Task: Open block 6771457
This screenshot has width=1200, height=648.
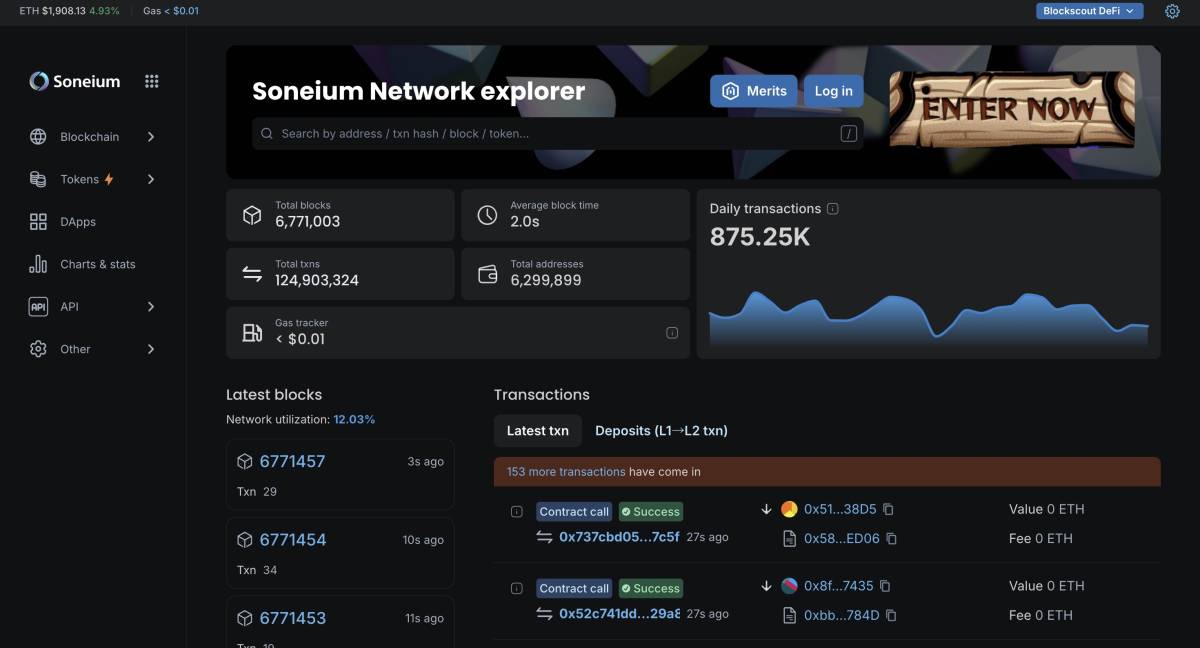Action: click(x=292, y=461)
